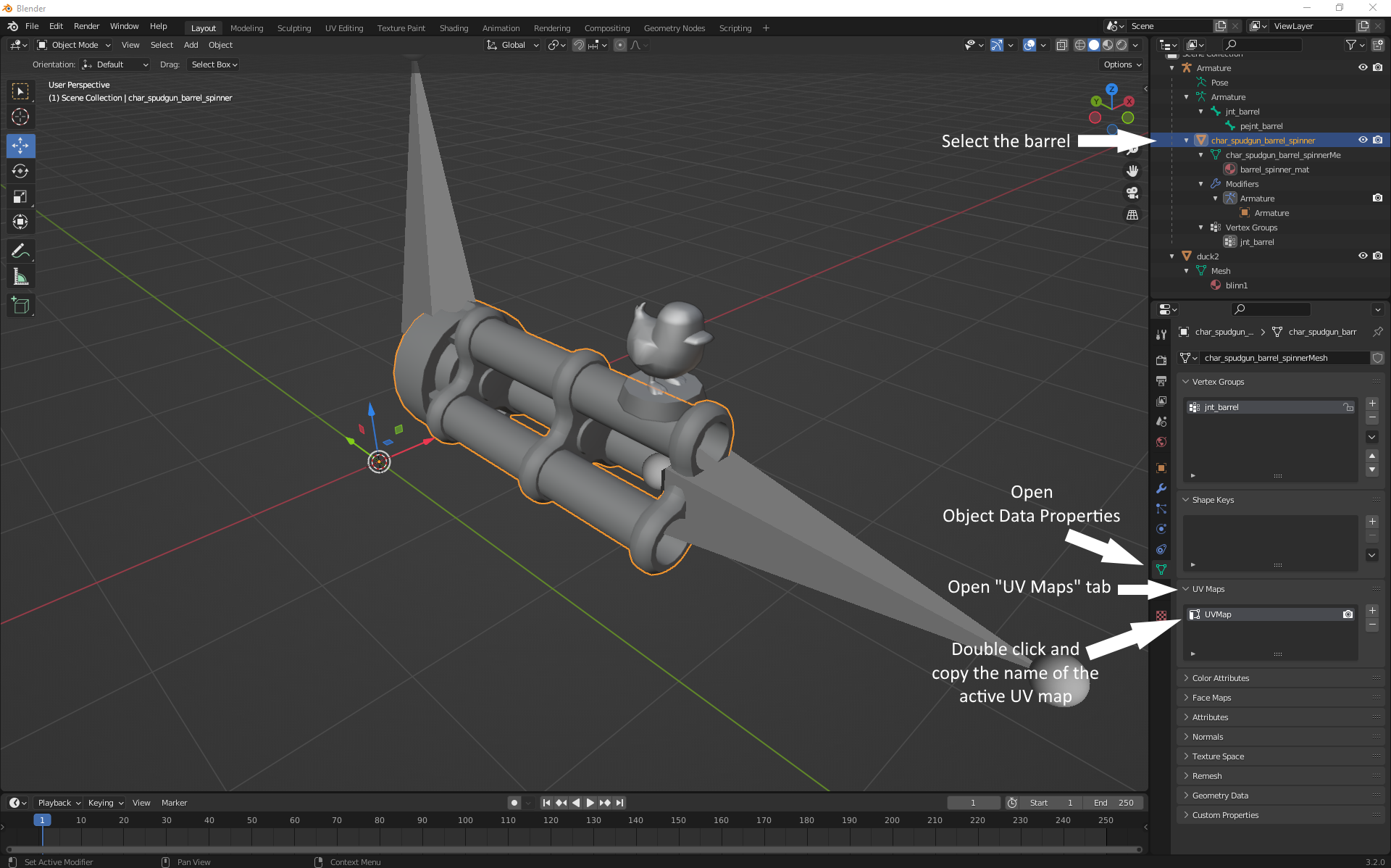The image size is (1391, 868).
Task: Open View Layer properties tab icon
Action: [1161, 401]
